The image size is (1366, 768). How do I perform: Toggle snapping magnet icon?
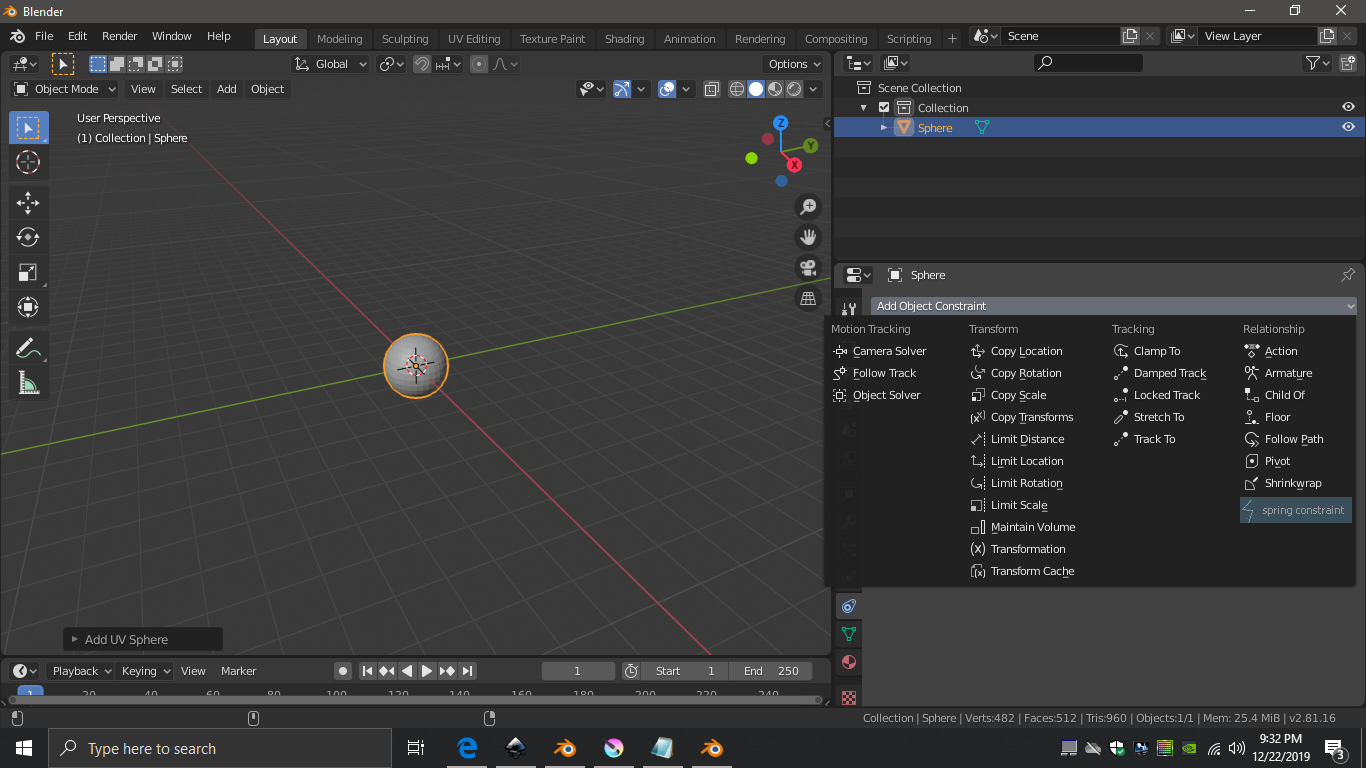click(x=422, y=64)
